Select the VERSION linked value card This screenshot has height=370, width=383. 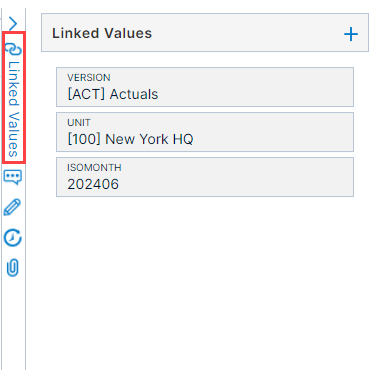[x=205, y=87]
